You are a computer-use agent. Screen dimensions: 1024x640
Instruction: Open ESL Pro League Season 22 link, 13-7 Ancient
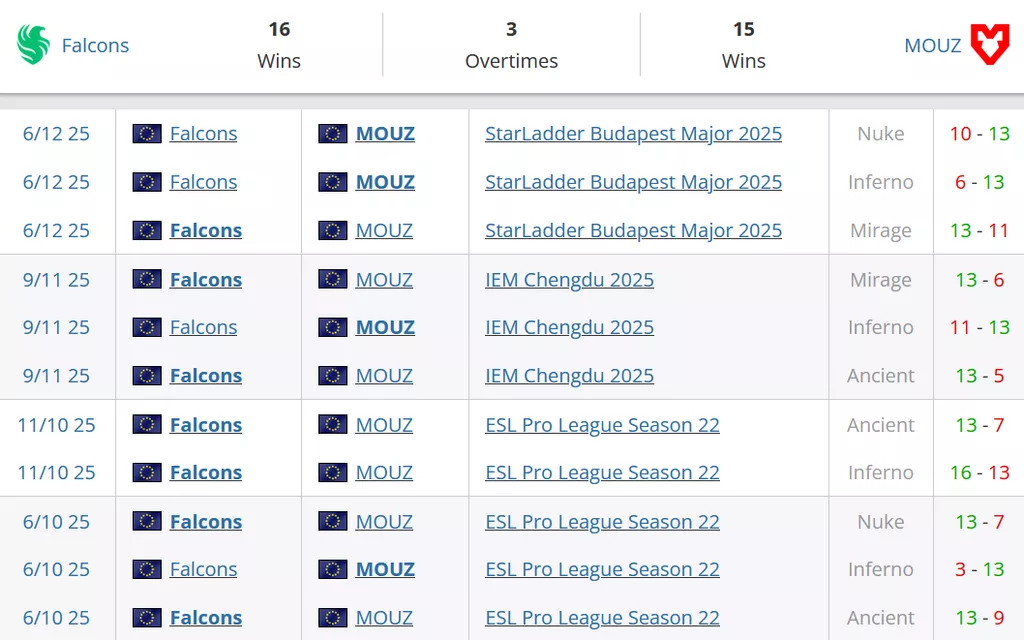pyautogui.click(x=602, y=425)
